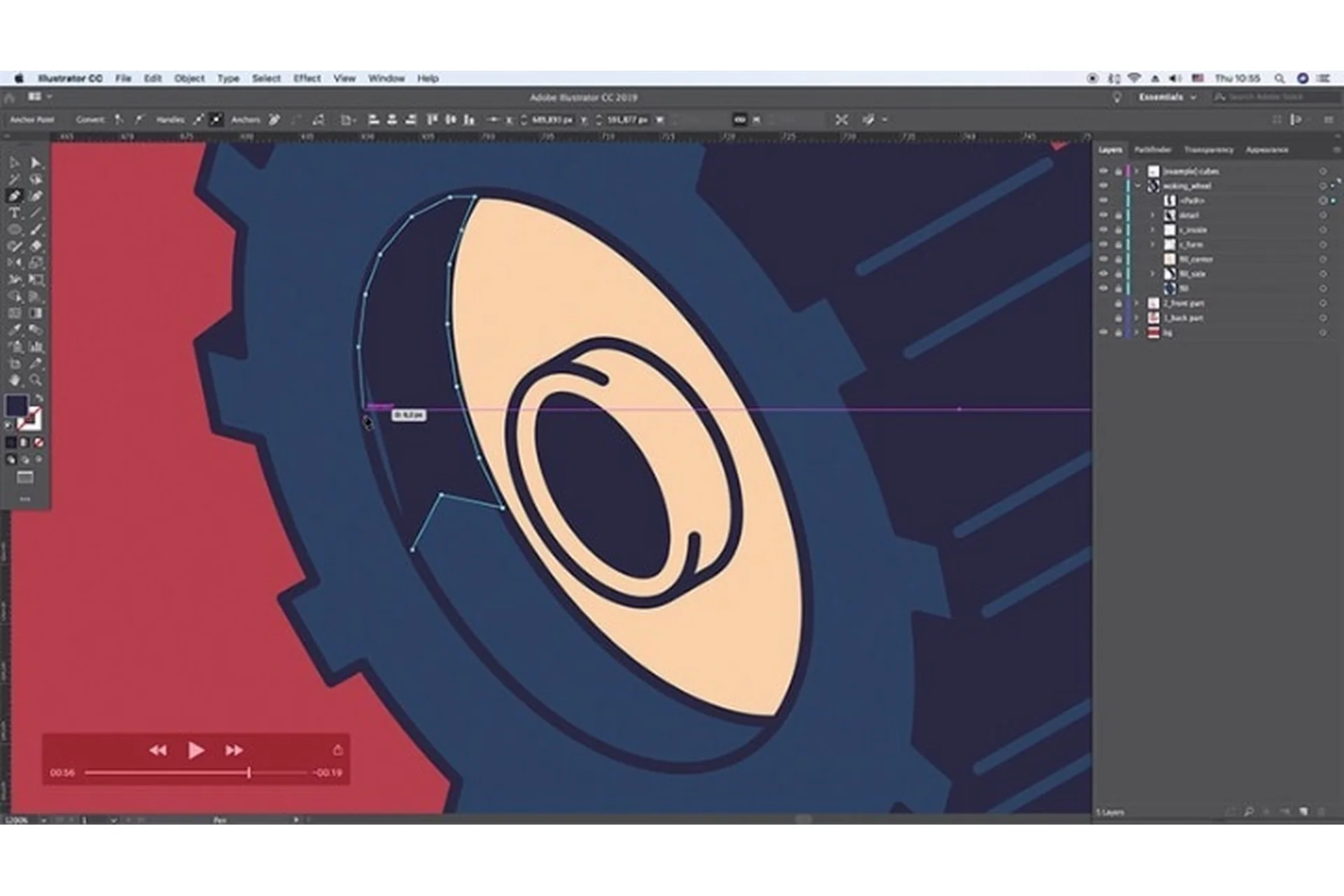This screenshot has height=896, width=1344.
Task: Click the X coordinate input field
Action: click(x=550, y=120)
